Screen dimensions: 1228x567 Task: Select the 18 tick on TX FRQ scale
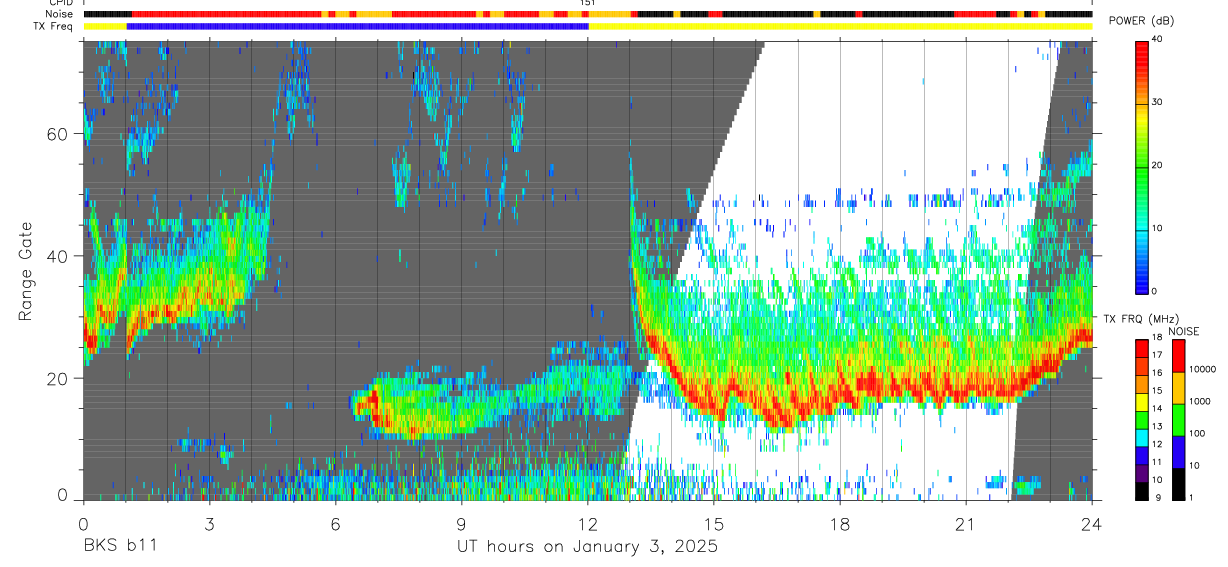tap(1156, 338)
